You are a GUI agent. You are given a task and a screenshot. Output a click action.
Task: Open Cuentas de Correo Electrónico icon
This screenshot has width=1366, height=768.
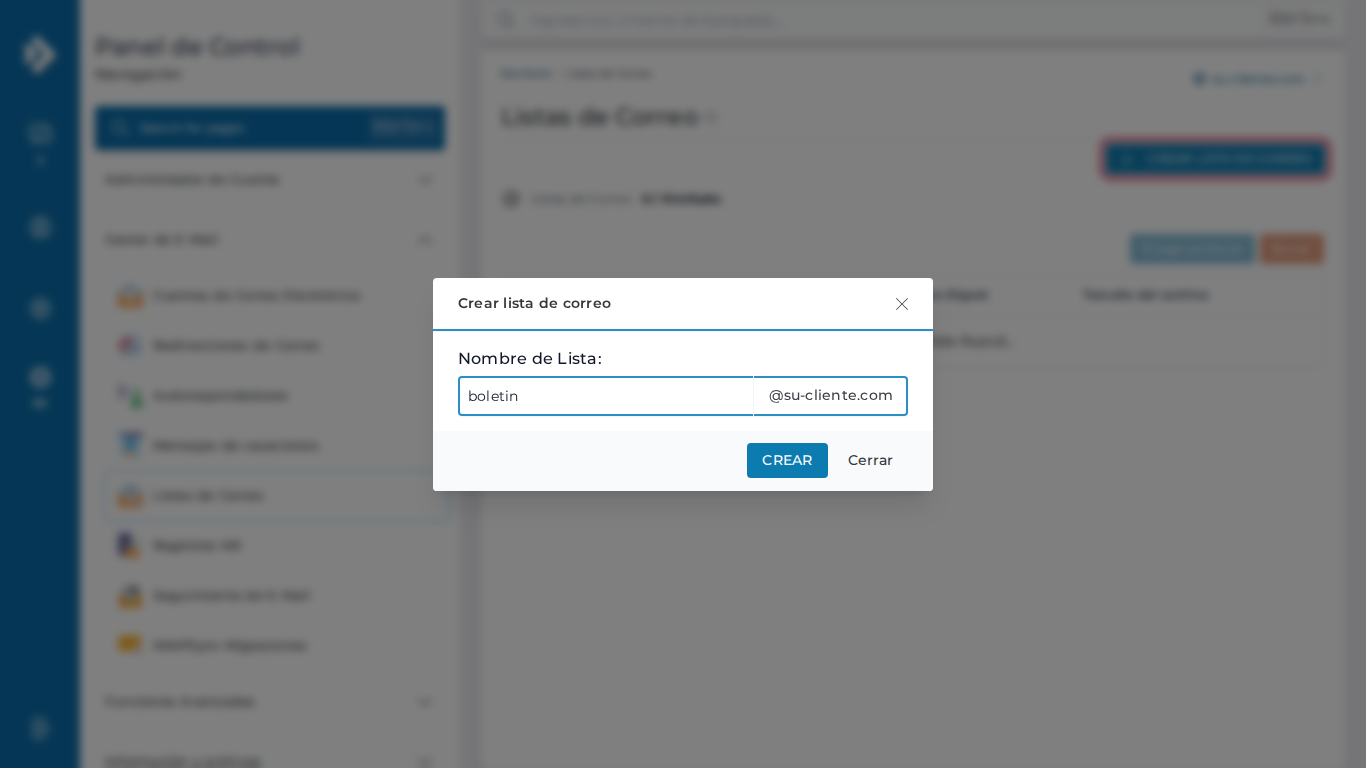tap(130, 296)
